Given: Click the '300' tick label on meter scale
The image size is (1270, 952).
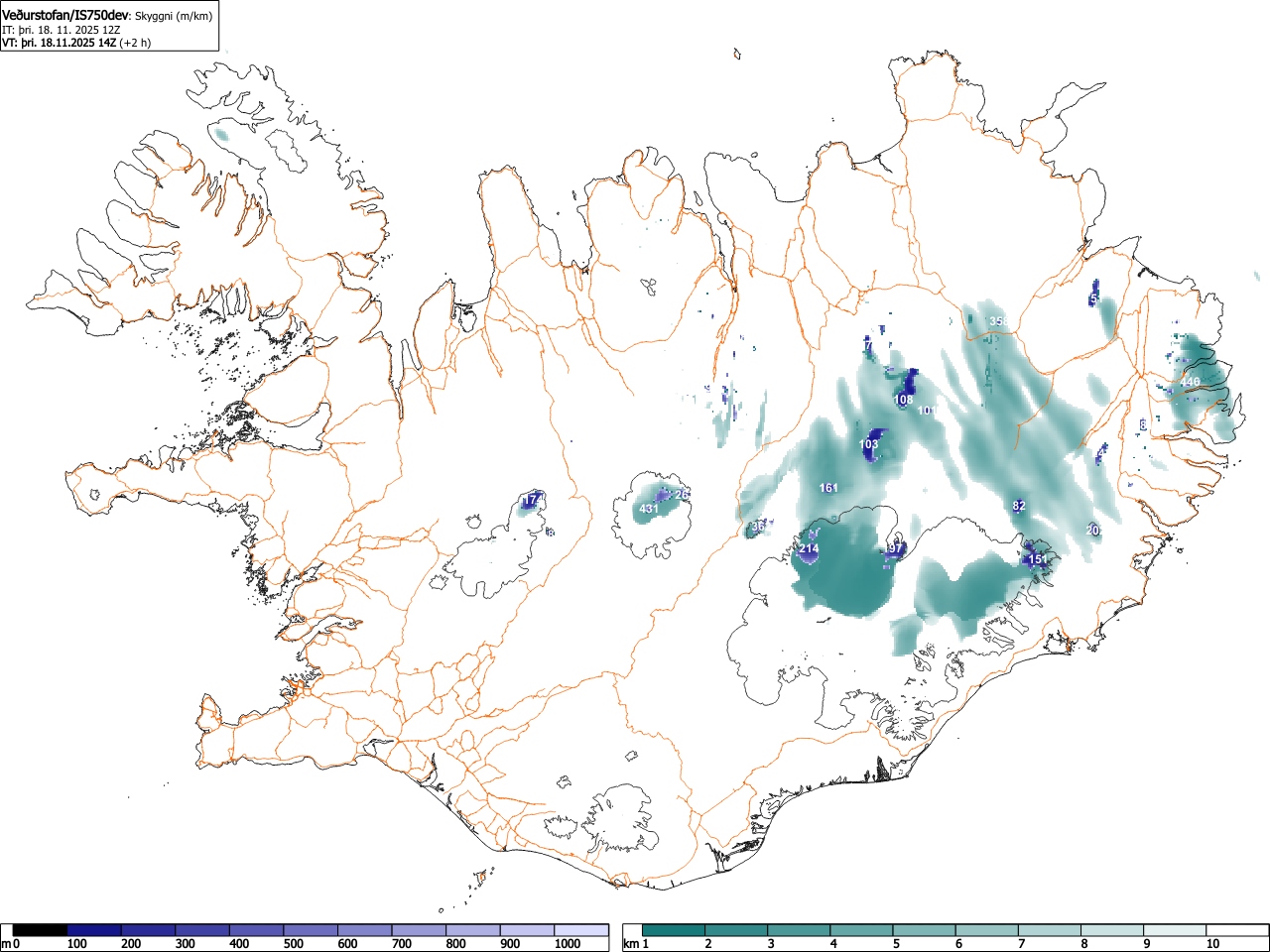Looking at the screenshot, I should coord(185,944).
